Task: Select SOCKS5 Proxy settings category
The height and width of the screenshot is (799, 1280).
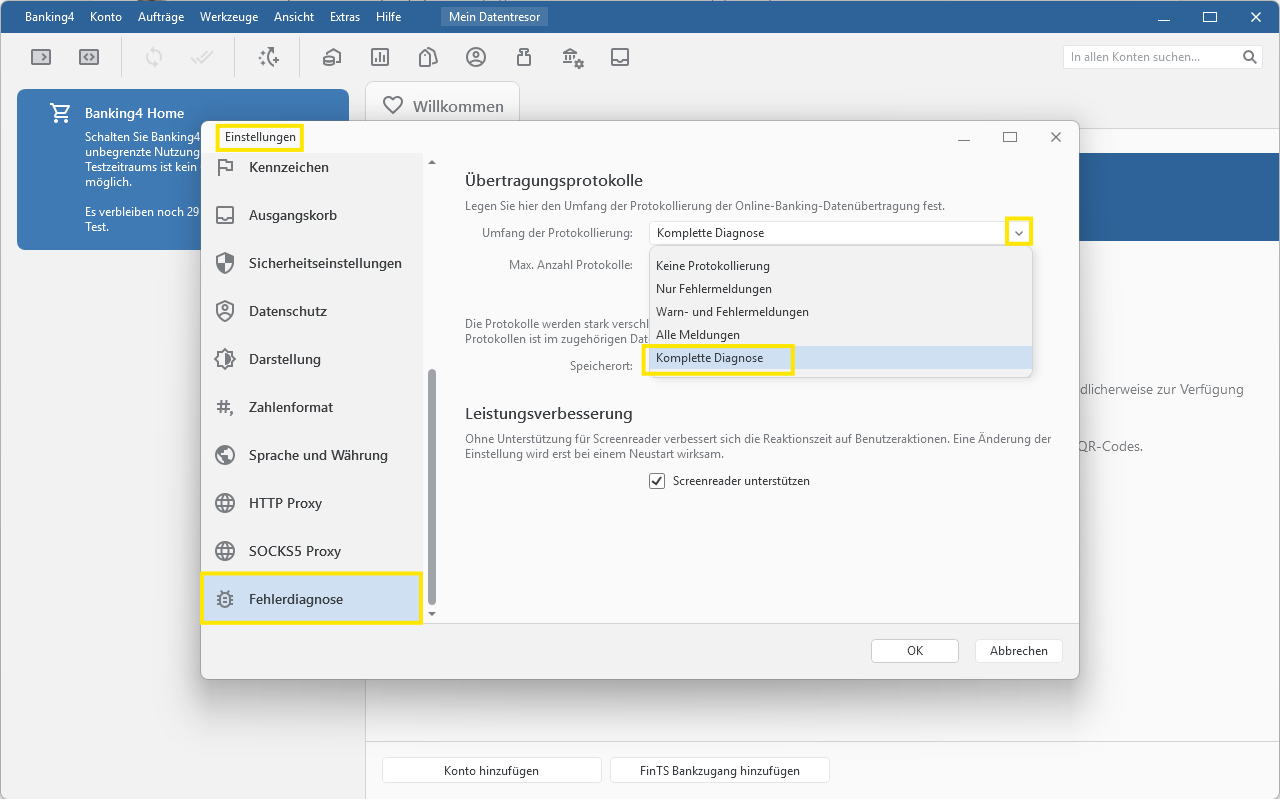Action: (312, 551)
